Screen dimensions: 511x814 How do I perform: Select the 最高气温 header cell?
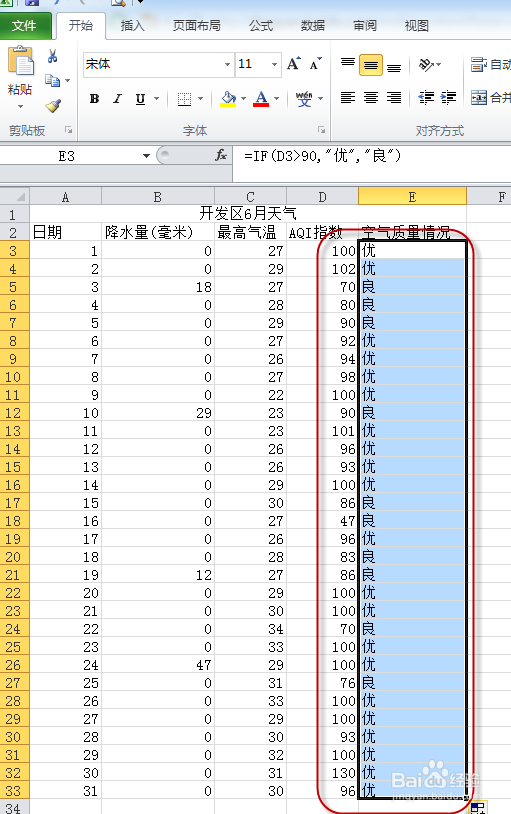click(250, 232)
